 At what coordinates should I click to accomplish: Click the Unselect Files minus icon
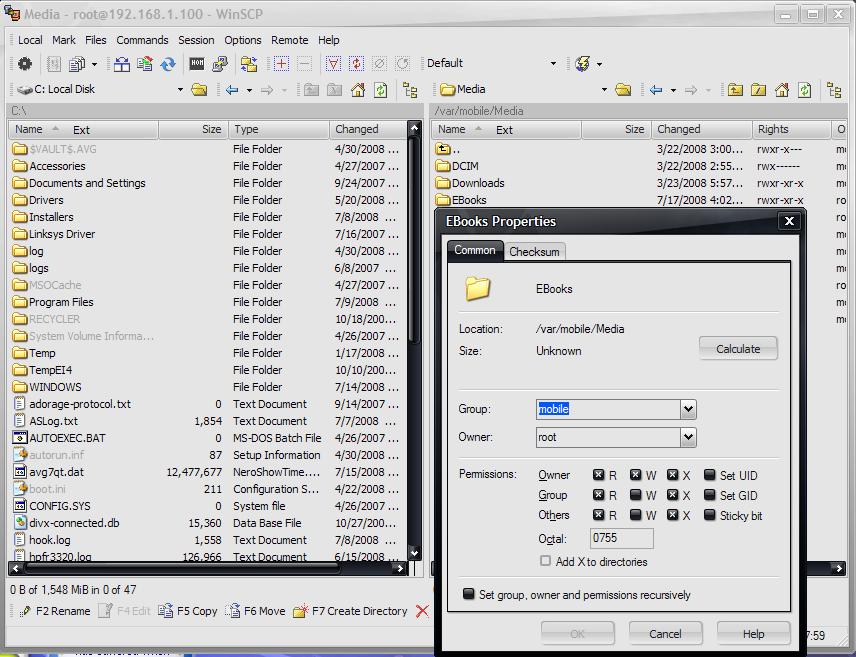305,64
